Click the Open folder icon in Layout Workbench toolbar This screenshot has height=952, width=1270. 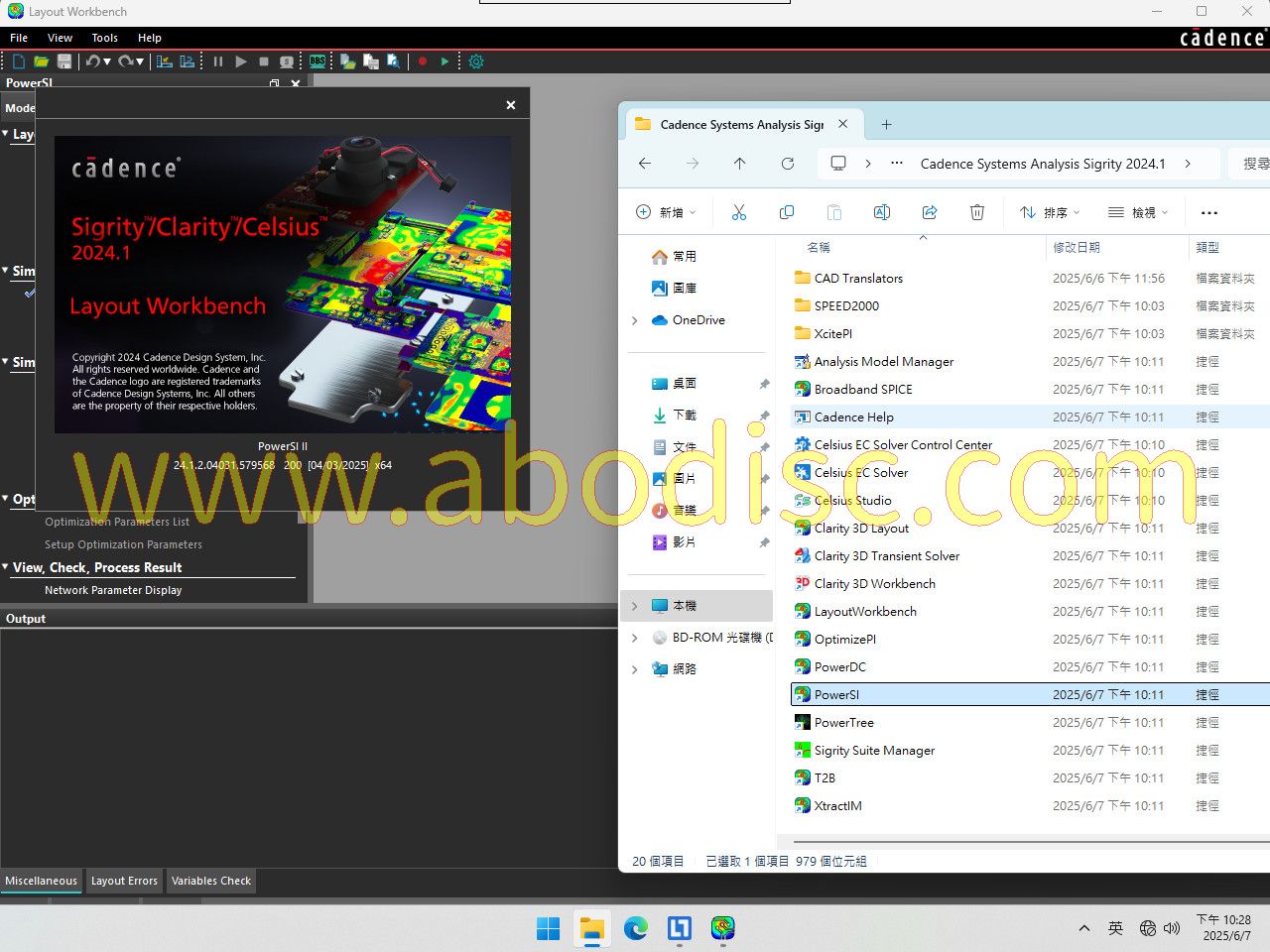tap(42, 61)
